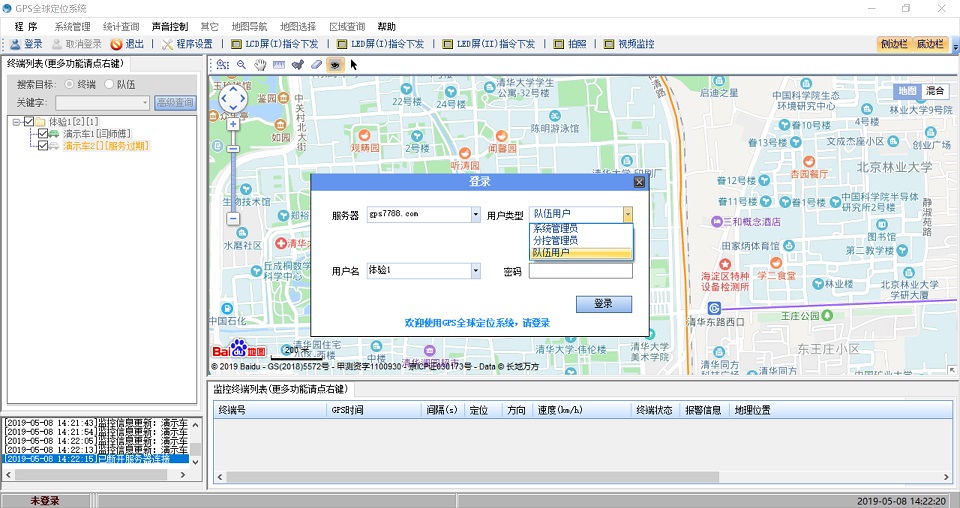The width and height of the screenshot is (960, 508).
Task: Toggle the 底边栏 bottom bar button
Action: (930, 44)
